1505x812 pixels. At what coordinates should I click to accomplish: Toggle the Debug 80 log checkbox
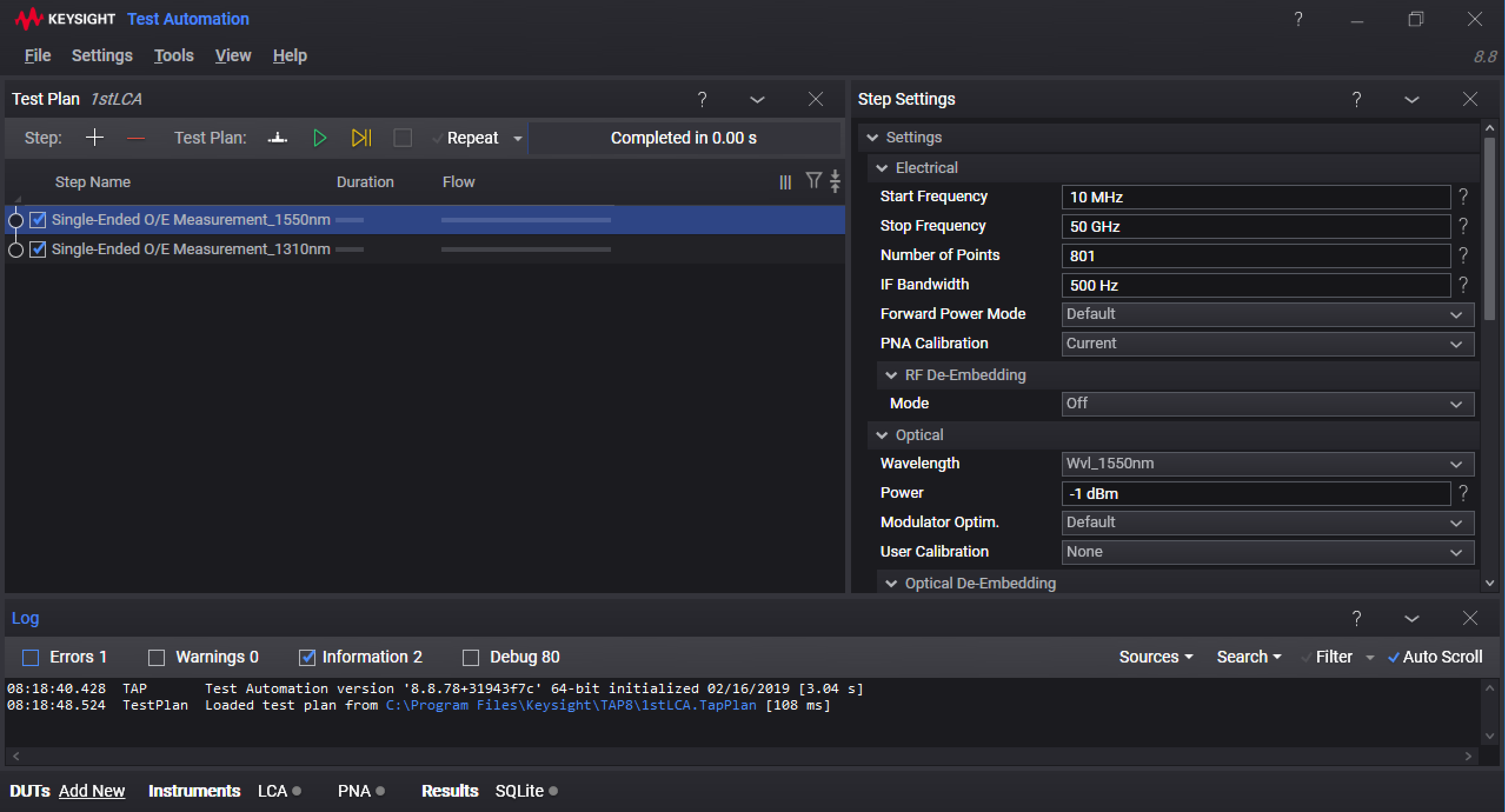point(471,657)
